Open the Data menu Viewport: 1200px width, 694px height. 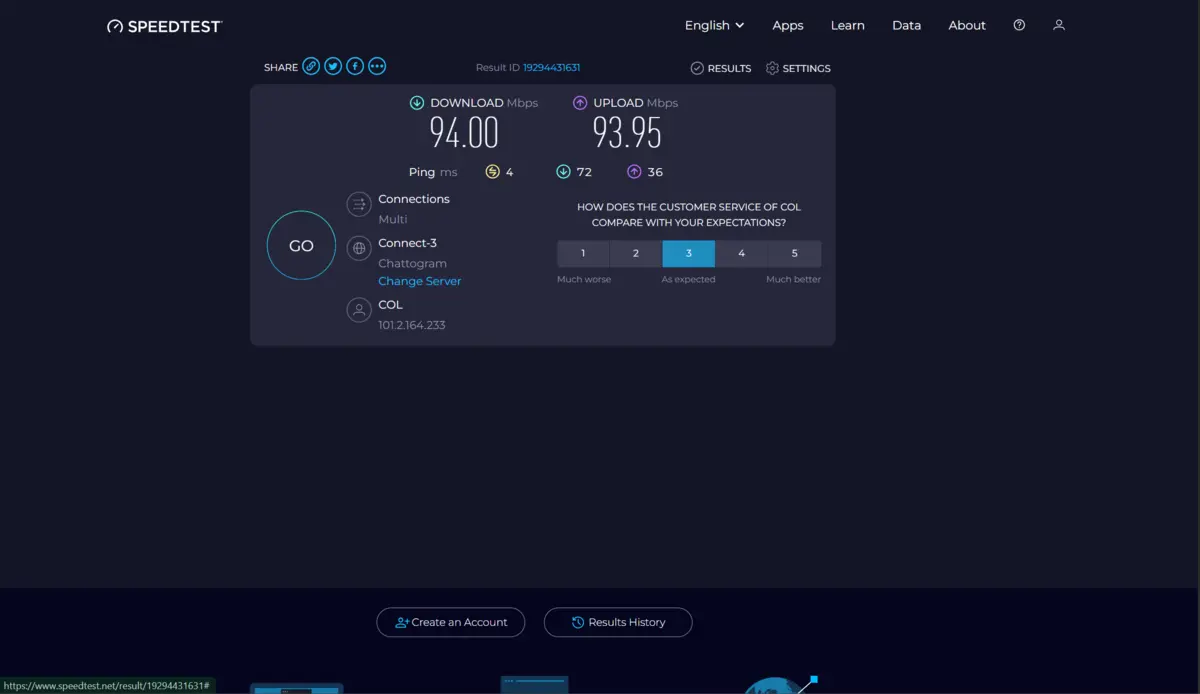[x=907, y=25]
